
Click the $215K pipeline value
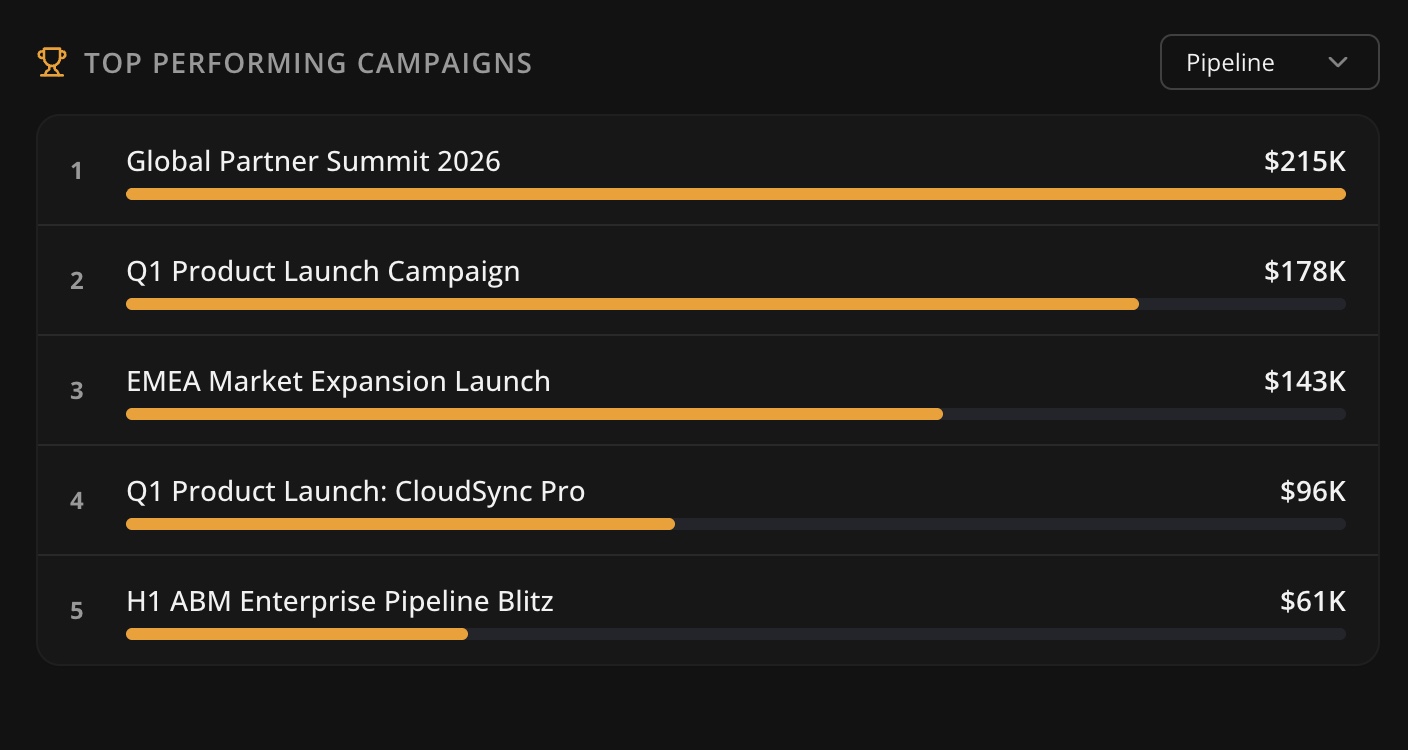click(1304, 161)
